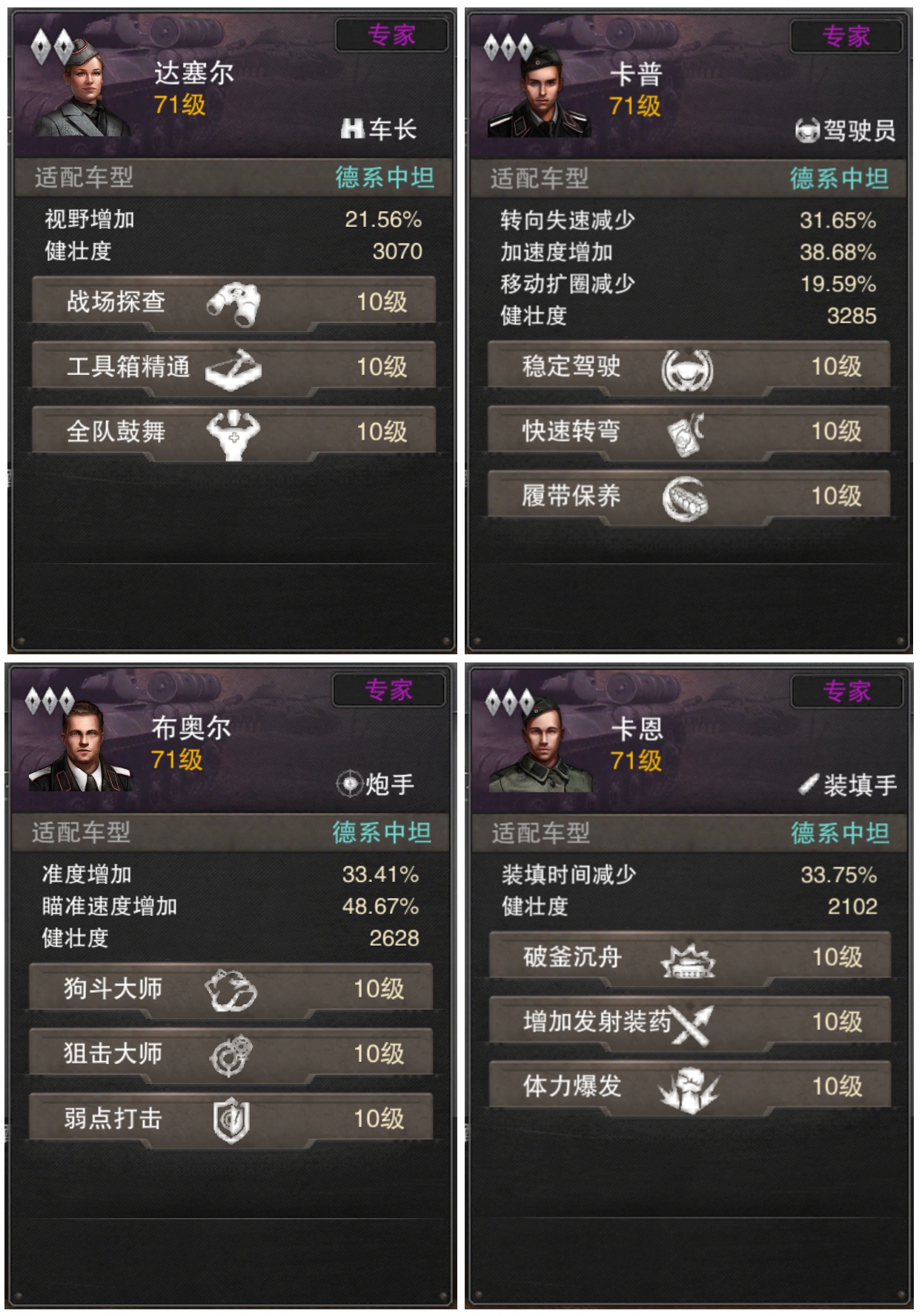Click the flexing figure icon for 全队鼓舞

click(233, 433)
